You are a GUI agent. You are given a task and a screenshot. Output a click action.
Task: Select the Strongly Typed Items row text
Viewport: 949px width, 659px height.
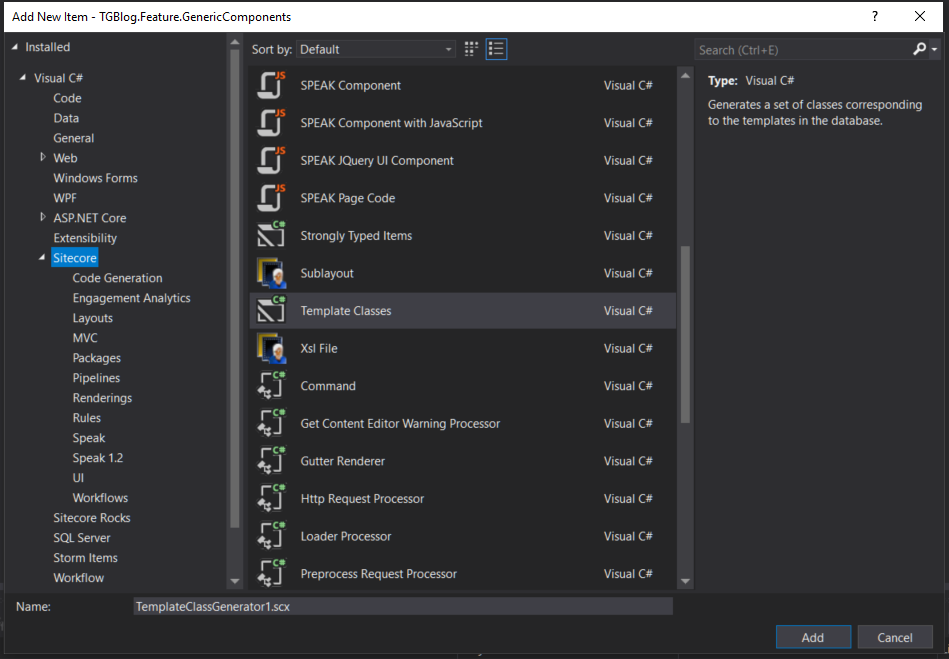click(356, 235)
